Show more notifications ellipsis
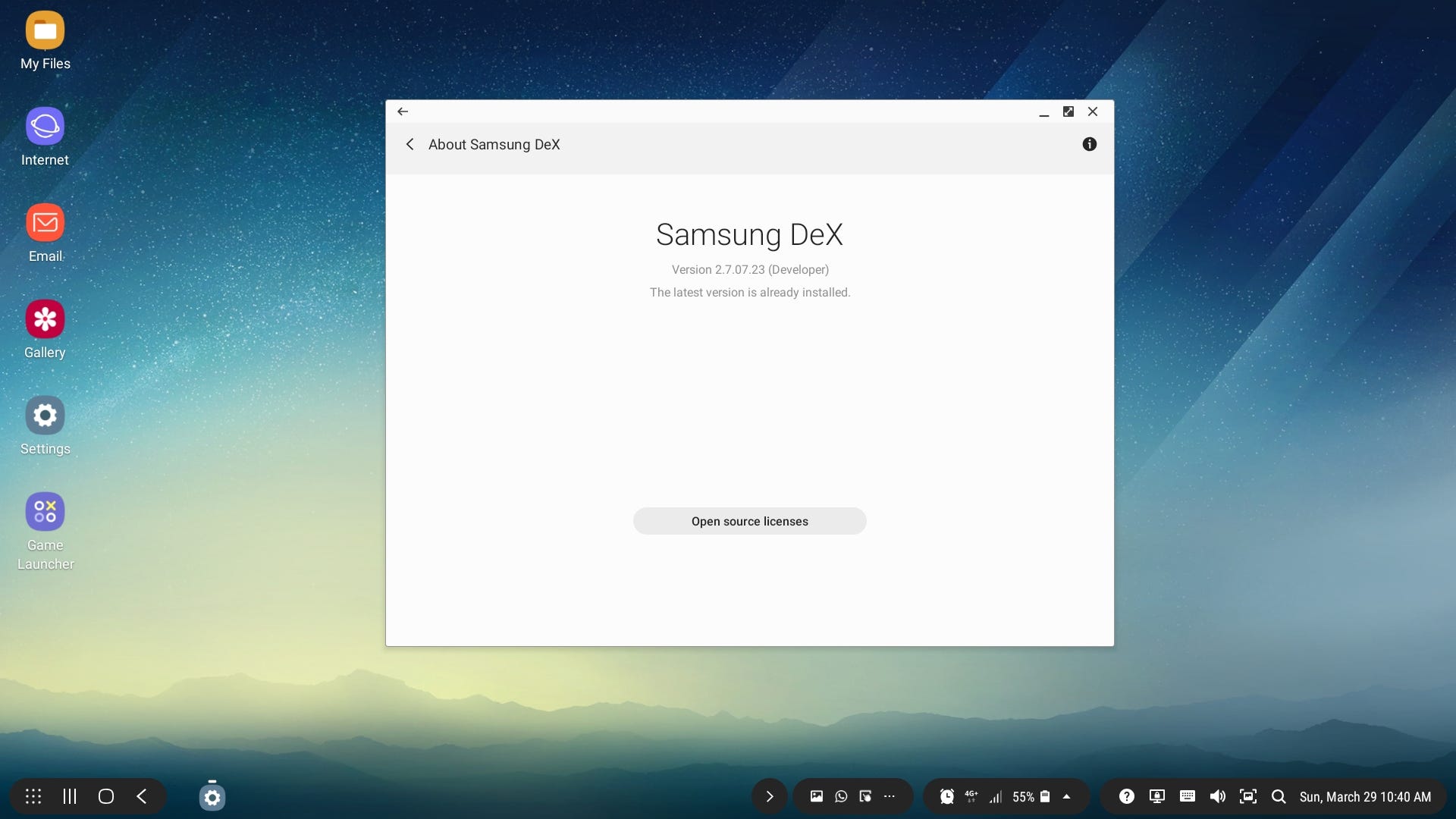This screenshot has width=1456, height=819. pyautogui.click(x=890, y=796)
